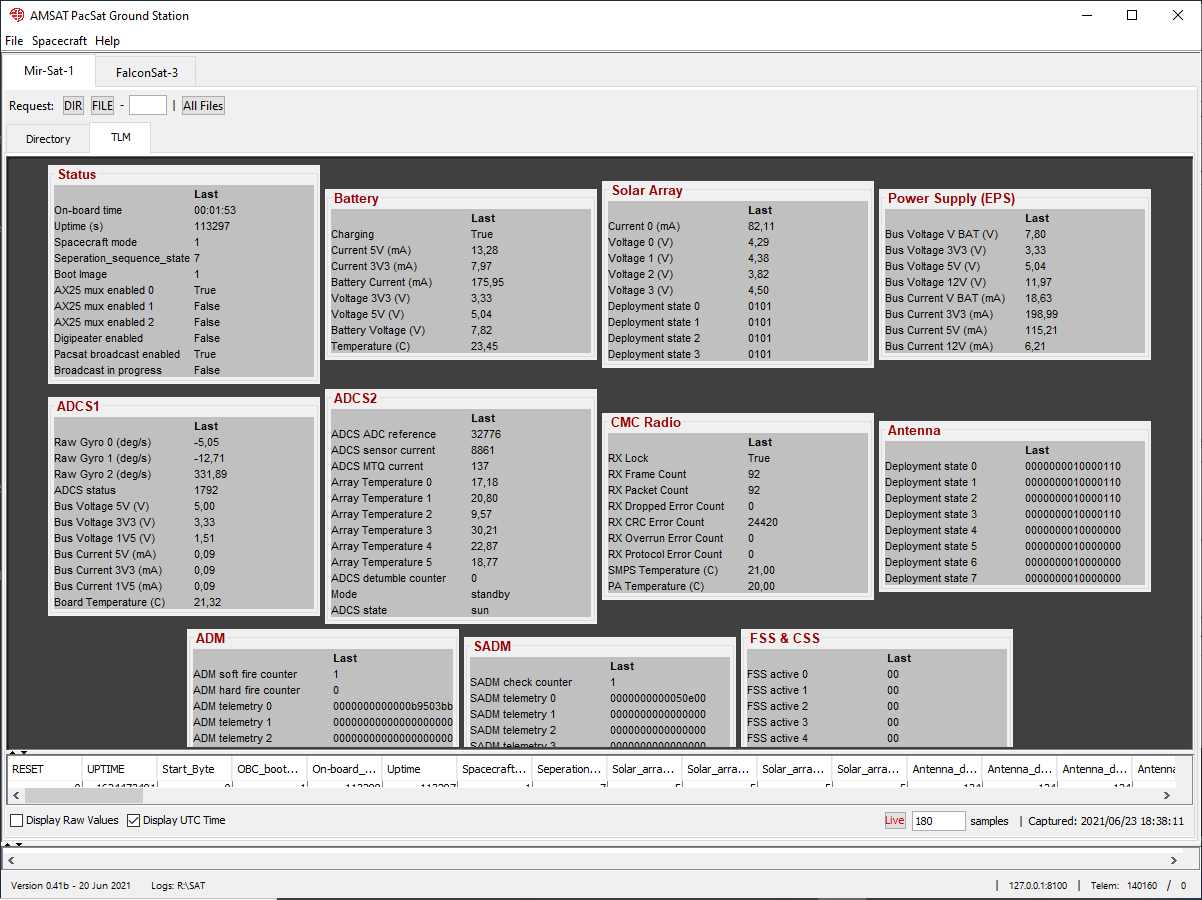Viewport: 1202px width, 900px height.
Task: Click the OBC_boot... column header
Action: click(x=269, y=769)
